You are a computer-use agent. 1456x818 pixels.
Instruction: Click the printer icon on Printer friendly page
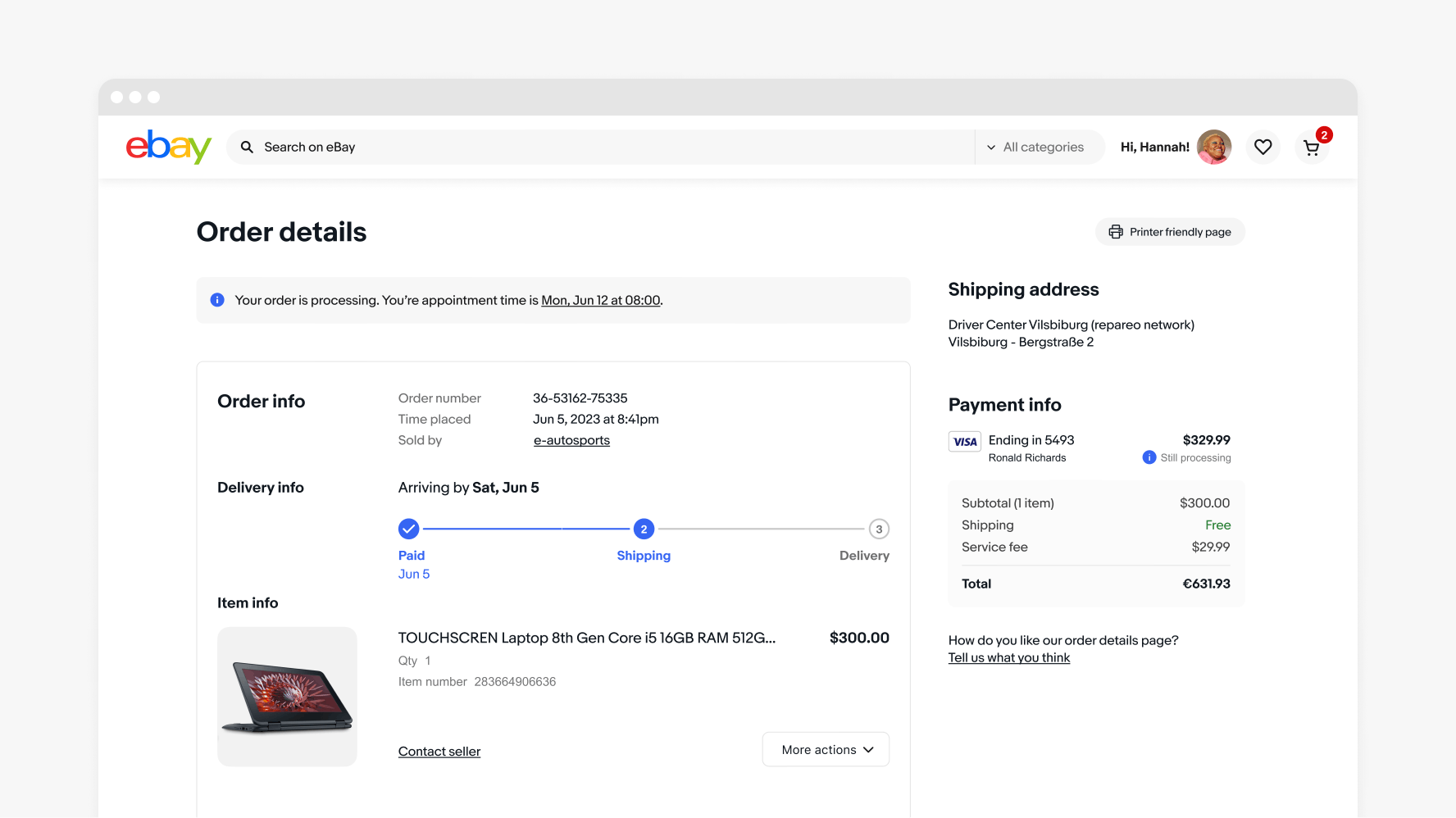click(x=1116, y=231)
